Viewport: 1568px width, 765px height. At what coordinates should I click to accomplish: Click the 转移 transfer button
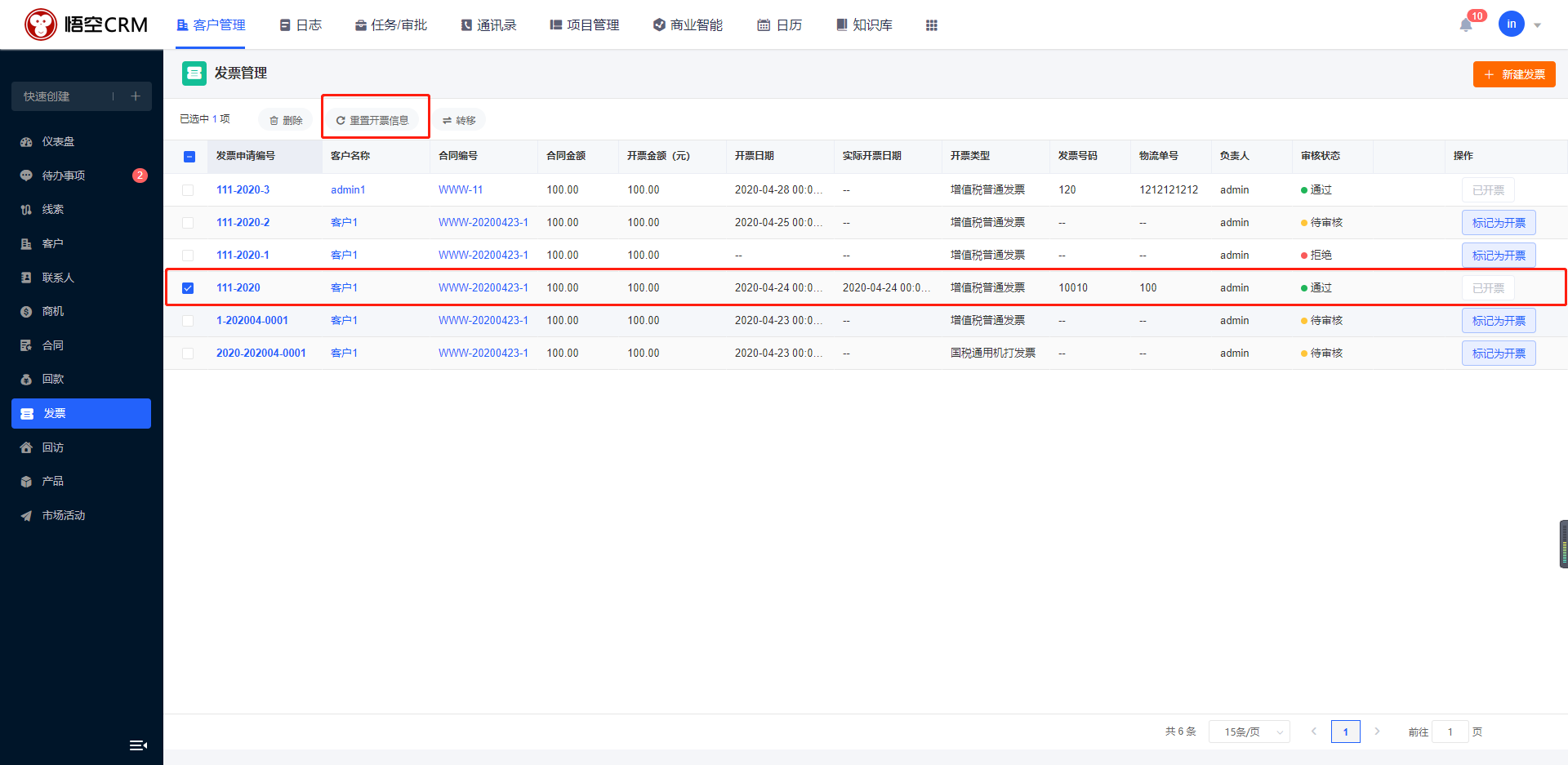459,120
